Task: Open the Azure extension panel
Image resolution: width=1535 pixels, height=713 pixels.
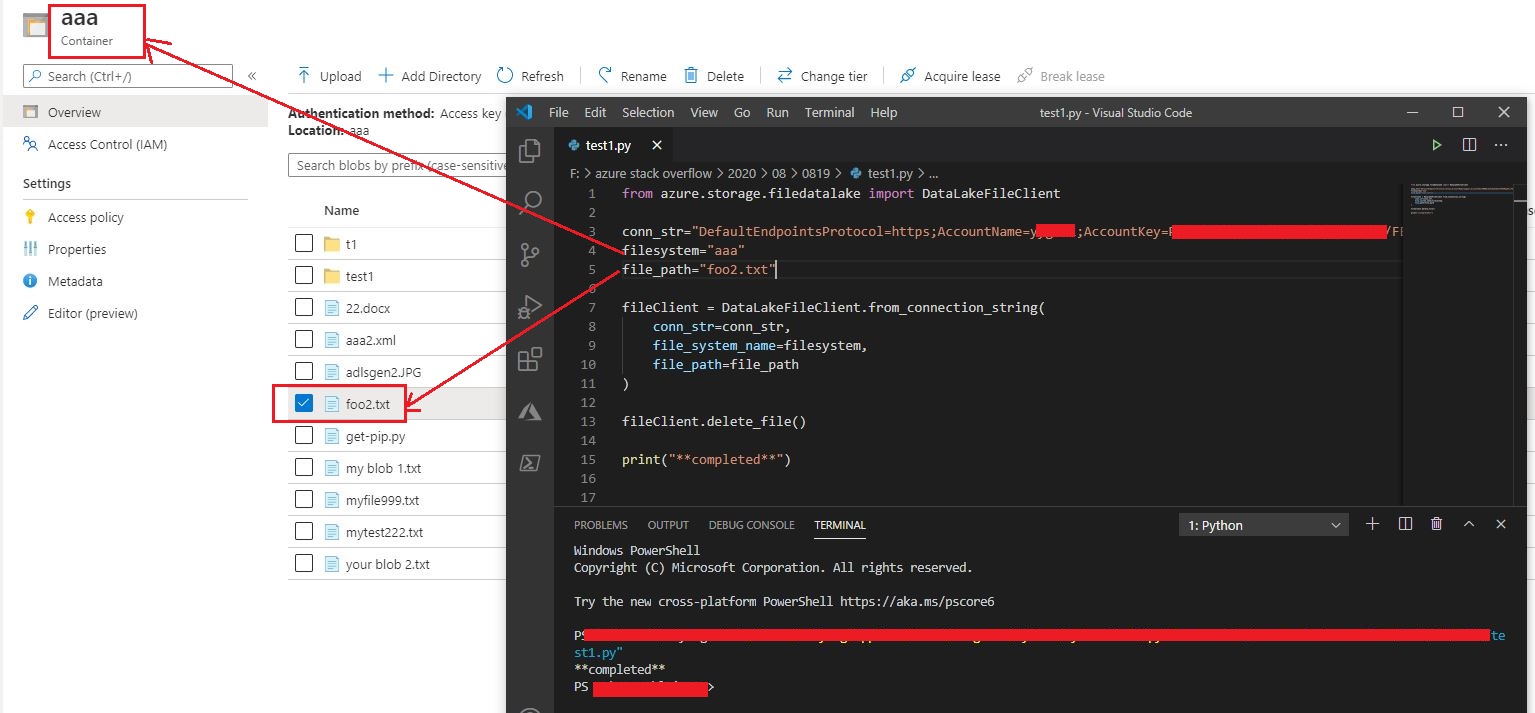Action: coord(529,411)
